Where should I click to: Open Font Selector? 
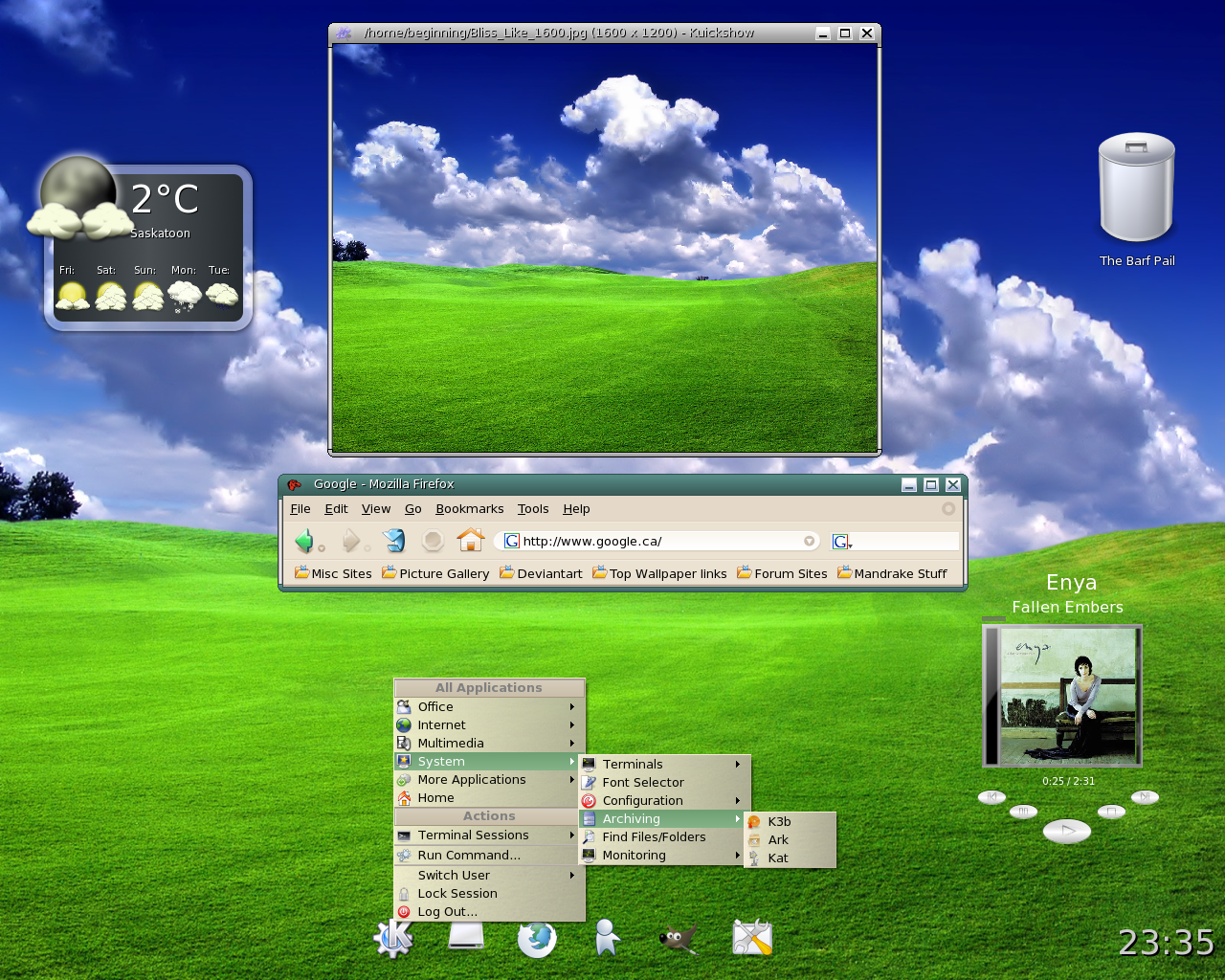click(x=664, y=783)
